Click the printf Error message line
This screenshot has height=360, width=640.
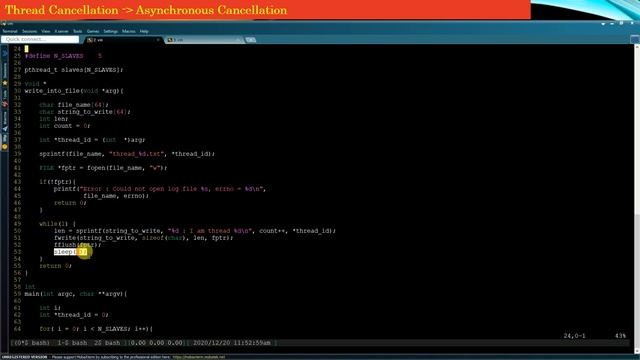tap(160, 189)
